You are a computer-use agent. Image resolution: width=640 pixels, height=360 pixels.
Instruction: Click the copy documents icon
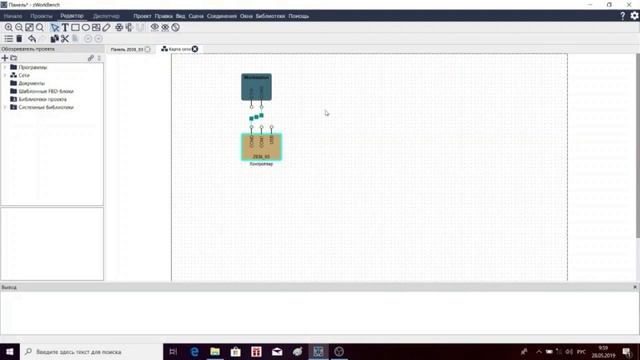(54, 39)
